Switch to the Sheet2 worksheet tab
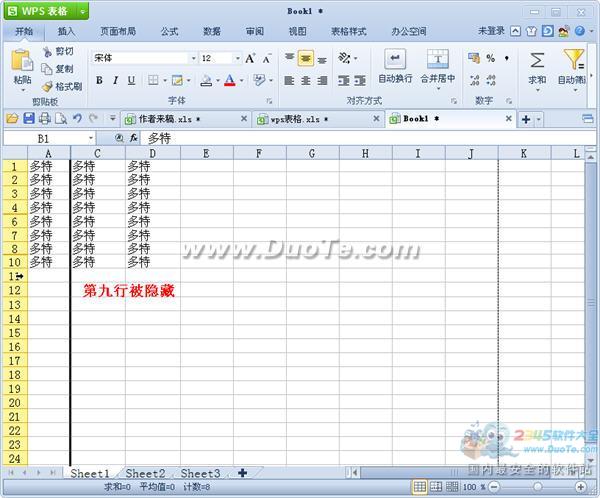The width and height of the screenshot is (600, 498). 145,473
